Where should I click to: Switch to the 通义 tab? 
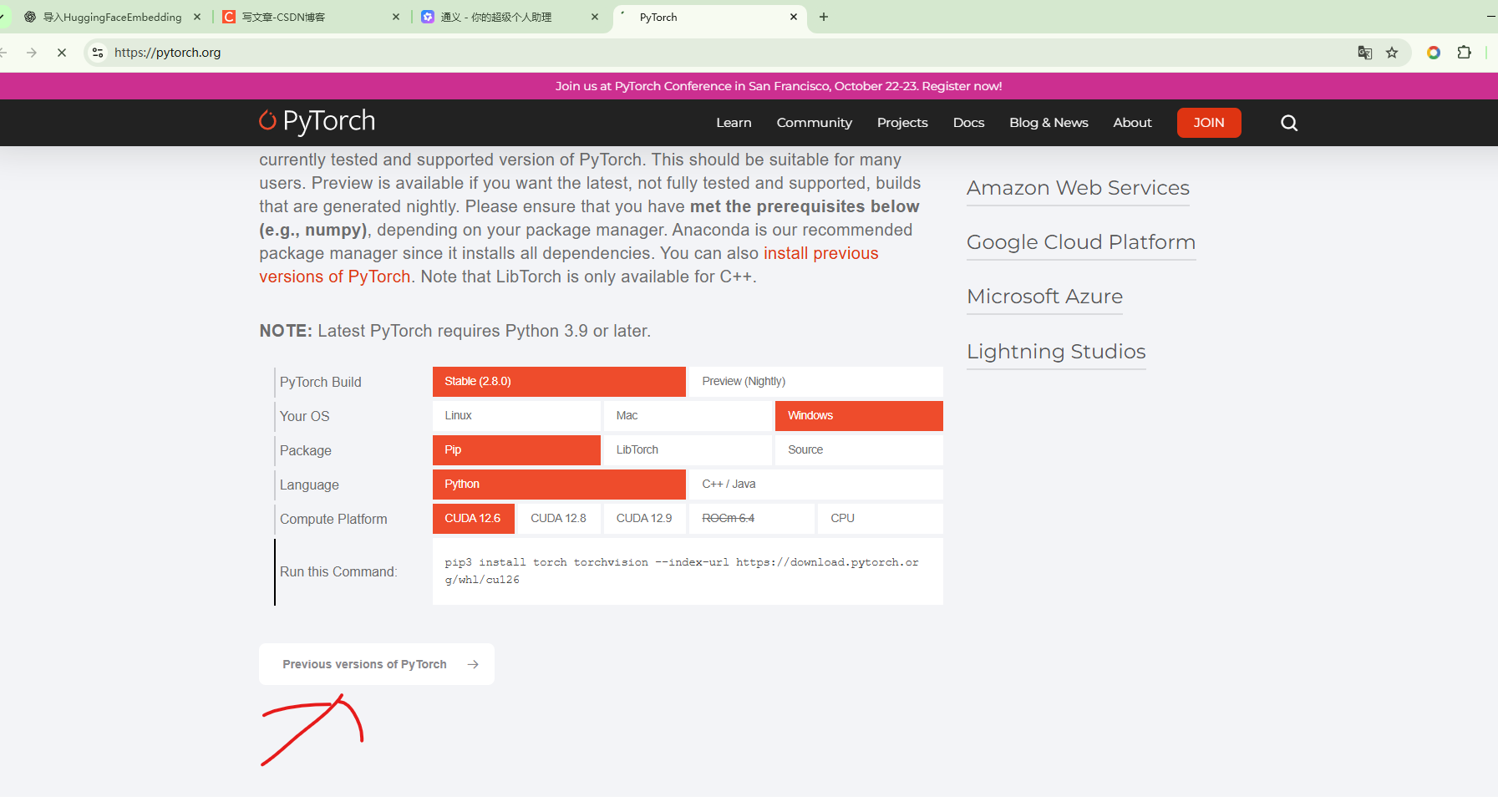point(510,17)
